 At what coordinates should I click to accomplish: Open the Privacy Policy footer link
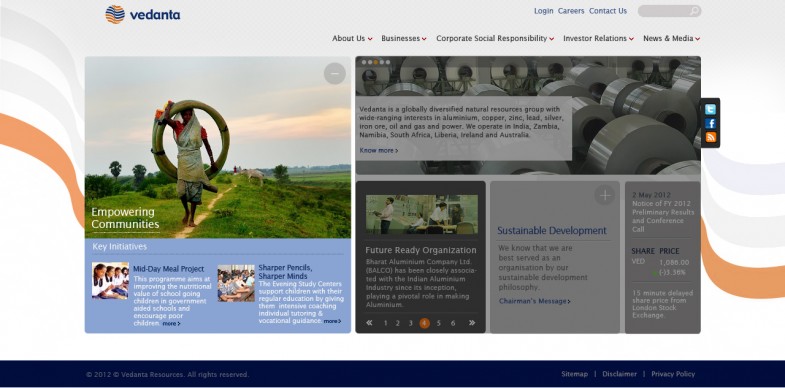tap(673, 374)
